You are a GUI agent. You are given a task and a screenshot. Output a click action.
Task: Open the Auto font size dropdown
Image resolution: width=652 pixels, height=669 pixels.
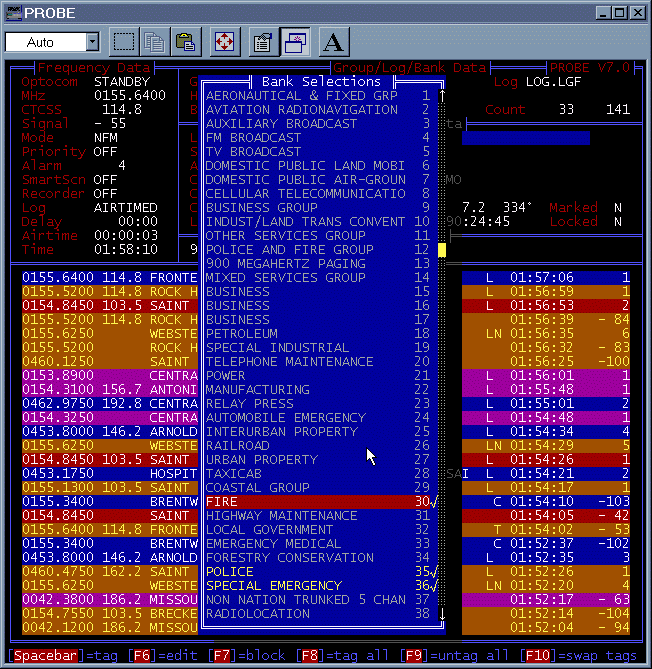[x=93, y=42]
